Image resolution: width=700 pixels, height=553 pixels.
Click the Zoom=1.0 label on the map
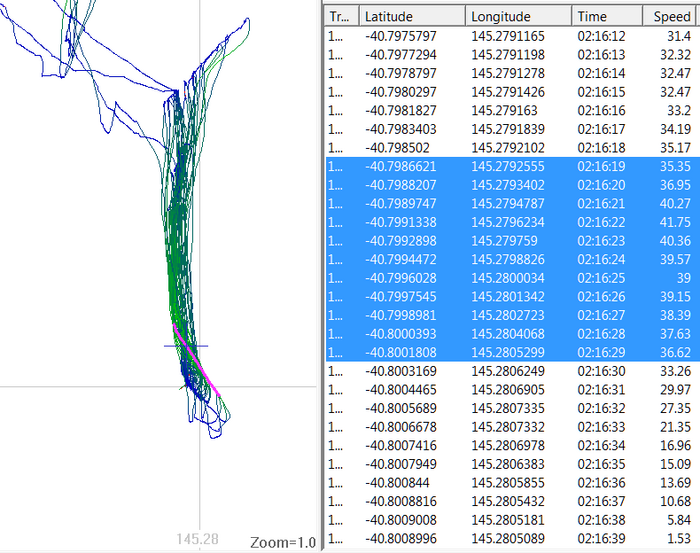281,542
